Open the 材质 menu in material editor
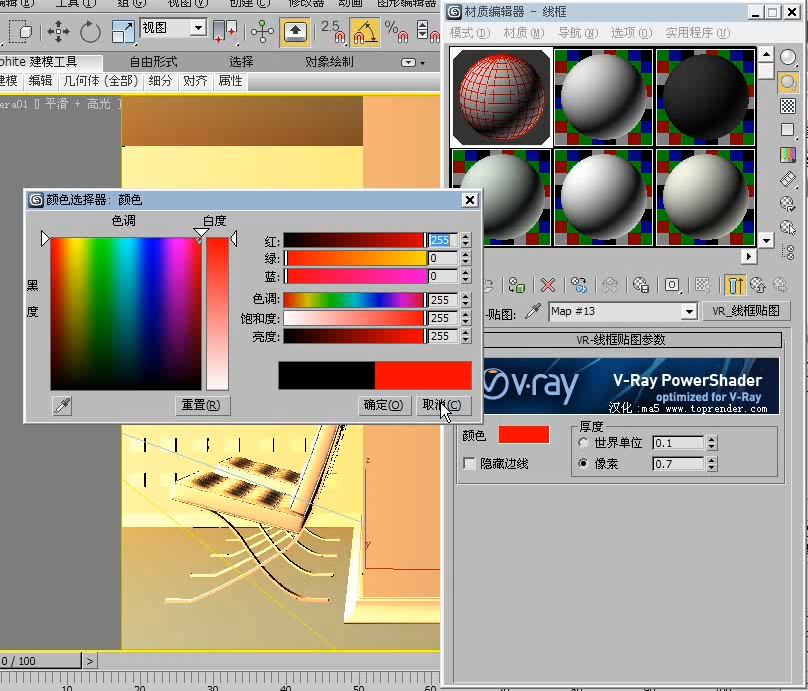Image resolution: width=808 pixels, height=691 pixels. click(x=524, y=33)
